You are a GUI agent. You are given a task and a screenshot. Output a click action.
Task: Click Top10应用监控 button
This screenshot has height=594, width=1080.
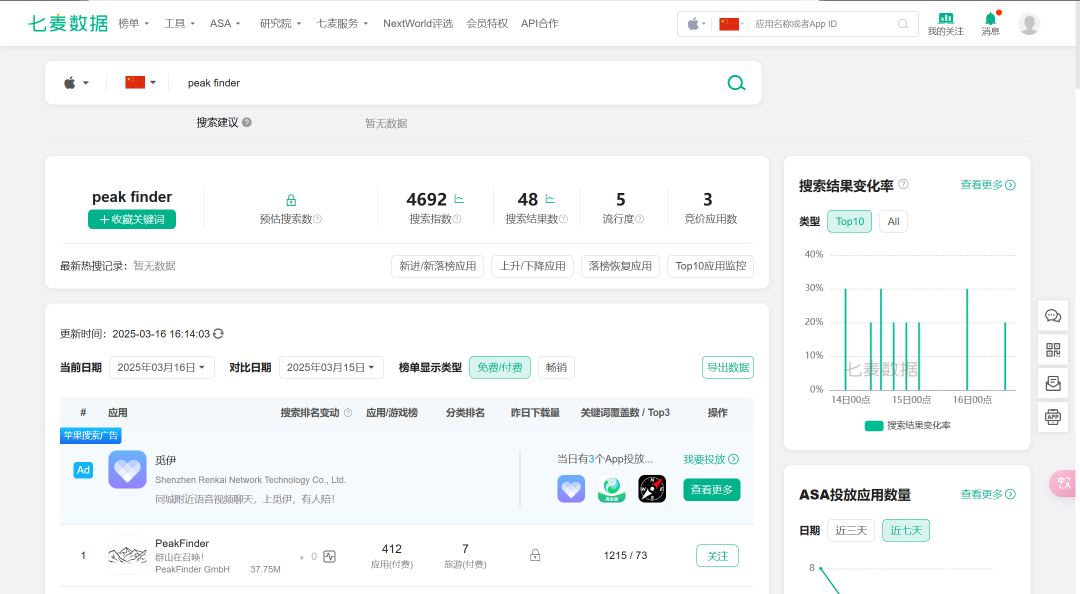pyautogui.click(x=710, y=266)
